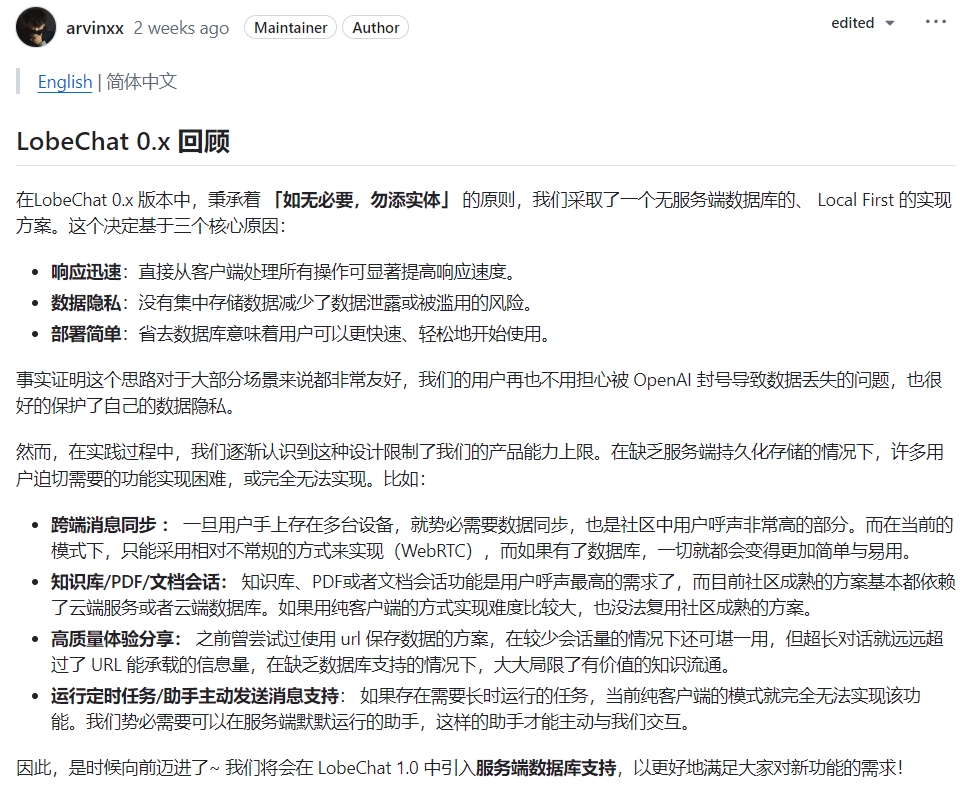Open the arvinxx username link
The width and height of the screenshot is (970, 789).
pos(95,28)
